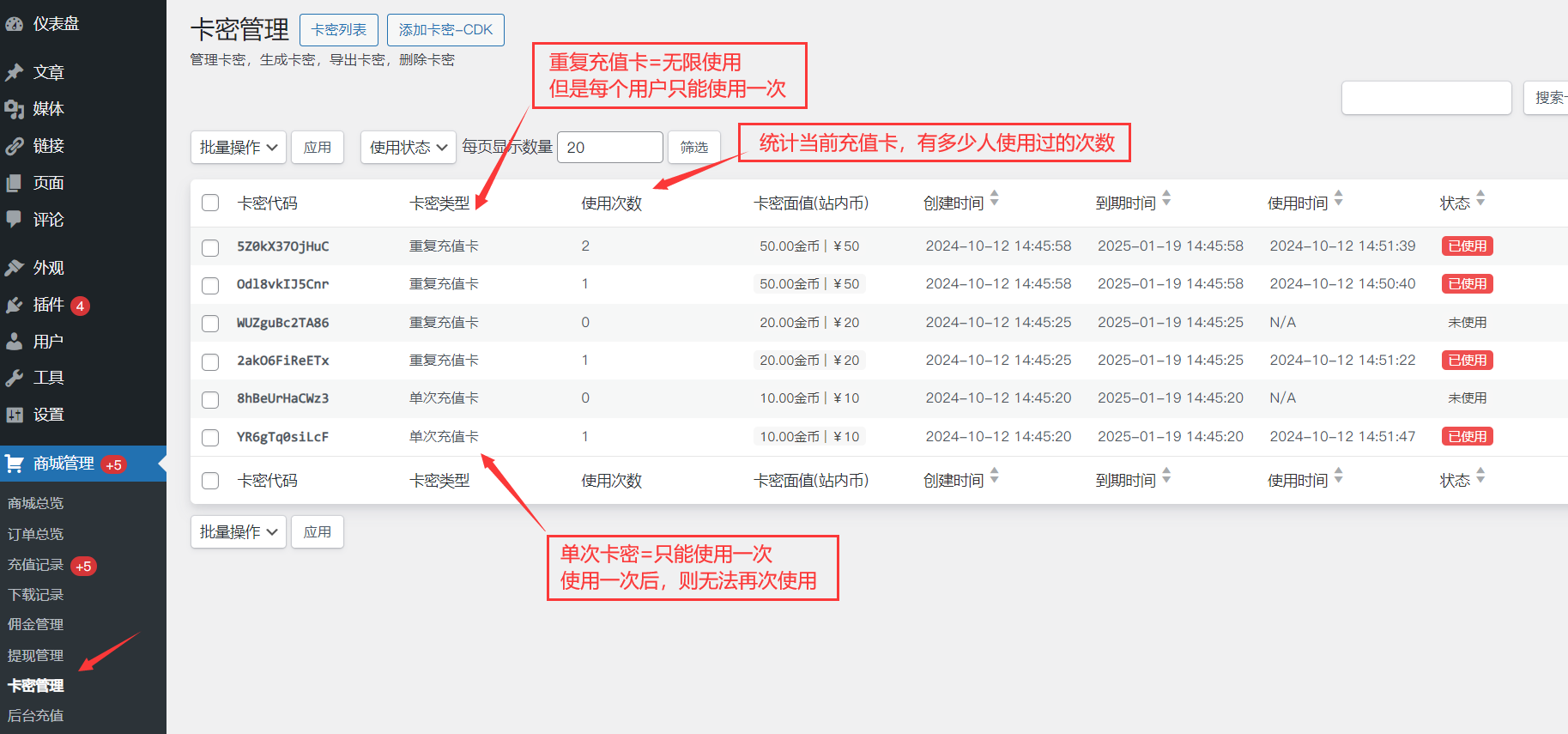Viewport: 1568px width, 734px height.
Task: Click 未使用 status in row WUZguBc2TA86
Action: tap(1468, 323)
